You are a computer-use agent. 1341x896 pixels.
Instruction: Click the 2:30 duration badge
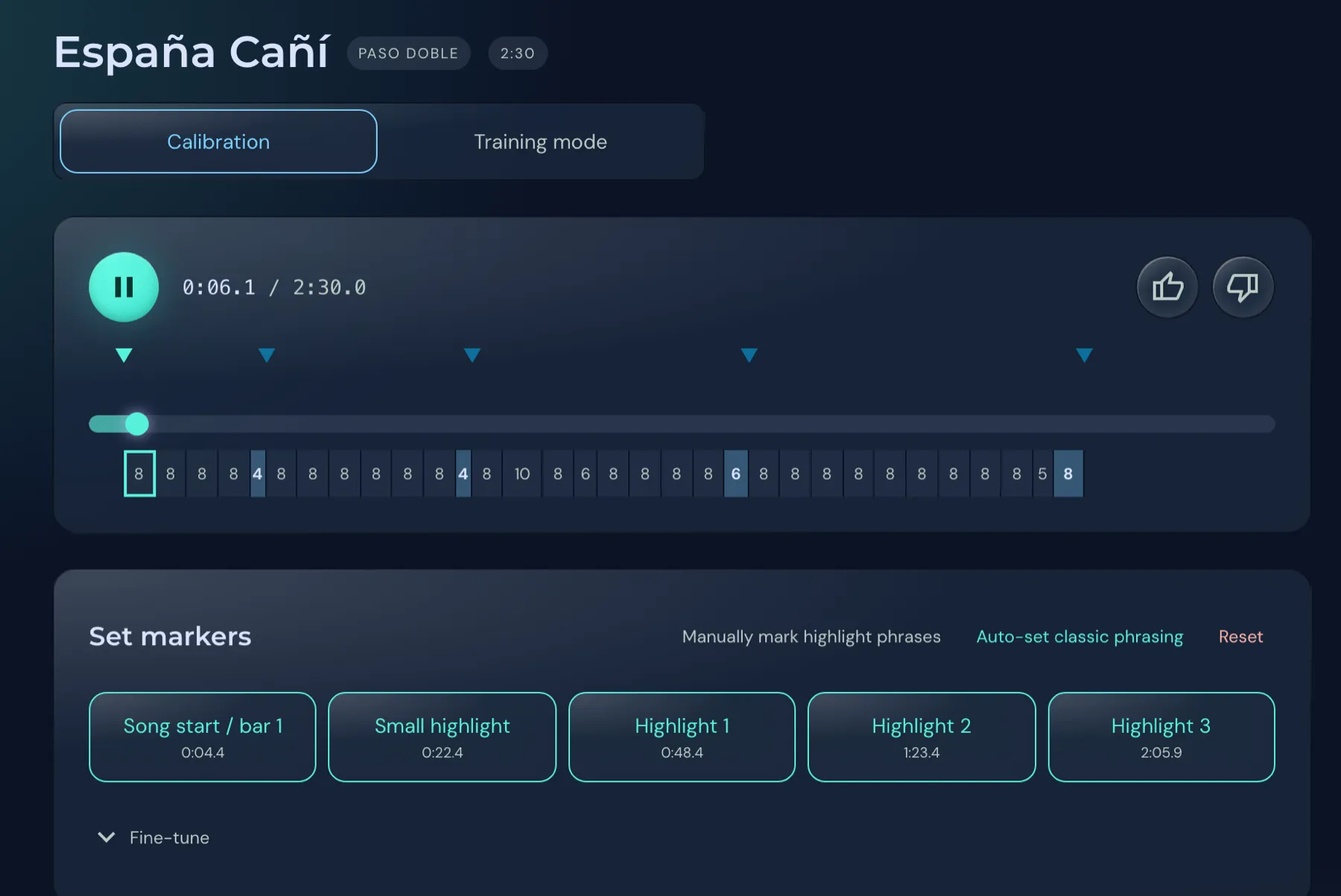coord(518,54)
